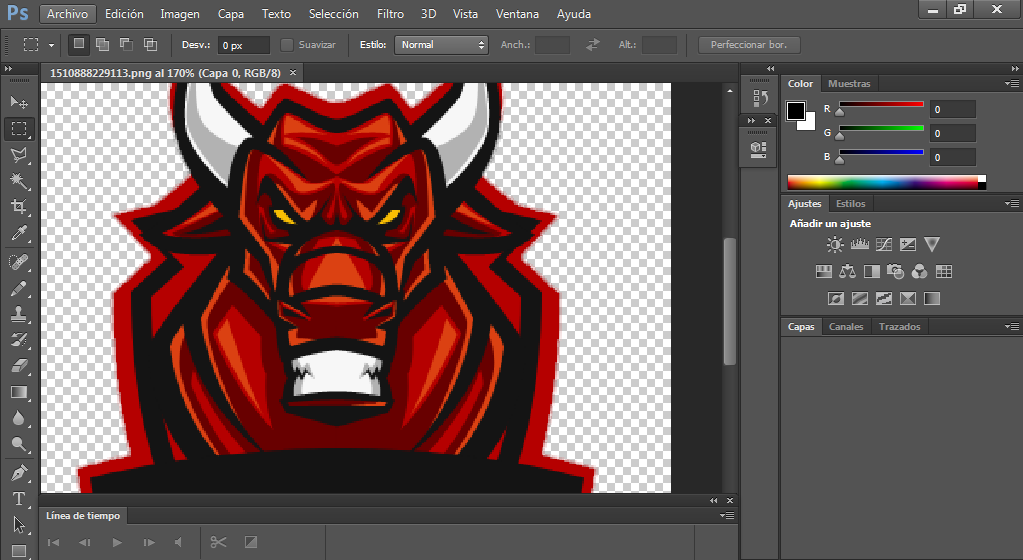Screen dimensions: 1023x560
Task: Select the Horizontal Type tool
Action: click(19, 499)
